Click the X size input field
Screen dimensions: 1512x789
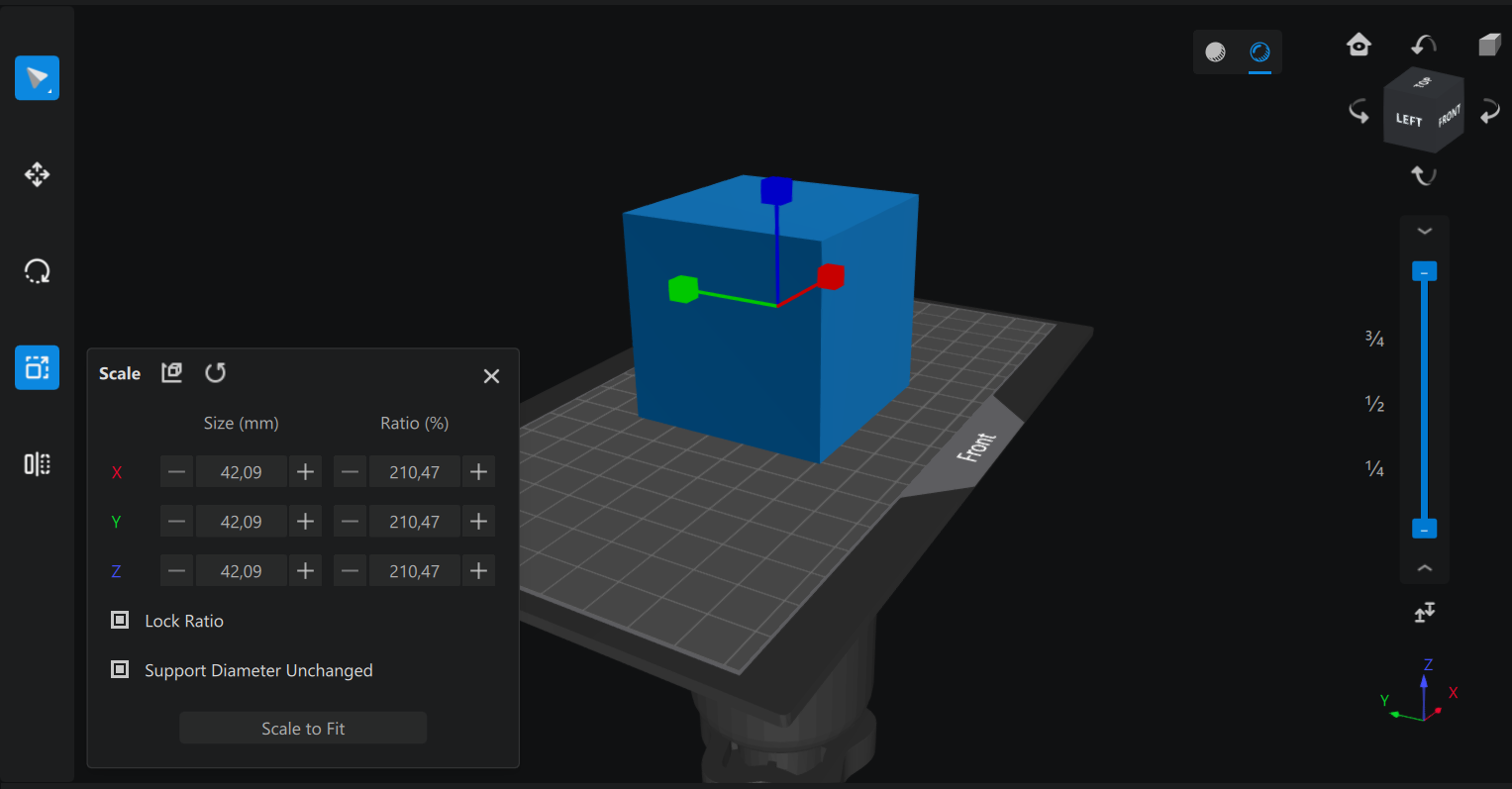(241, 472)
